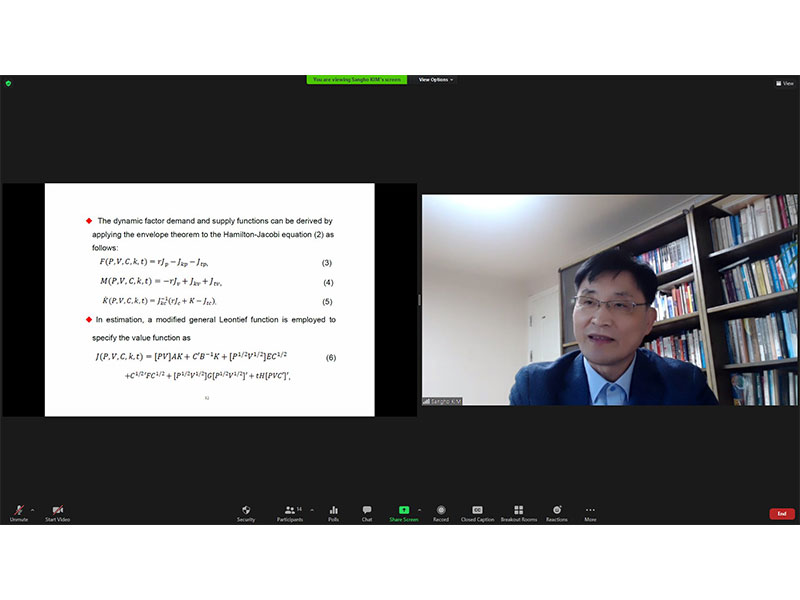Unmute the microphone
The height and width of the screenshot is (600, 800).
coord(18,512)
